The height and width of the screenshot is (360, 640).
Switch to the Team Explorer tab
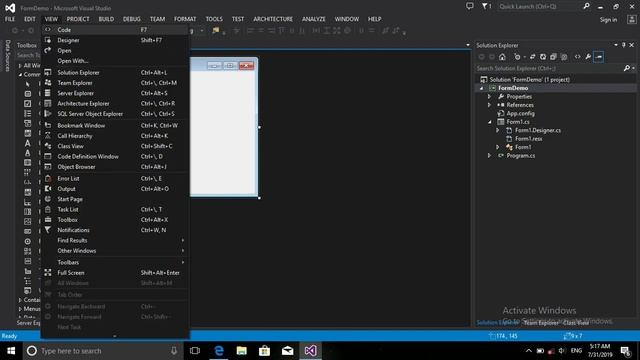tap(541, 323)
